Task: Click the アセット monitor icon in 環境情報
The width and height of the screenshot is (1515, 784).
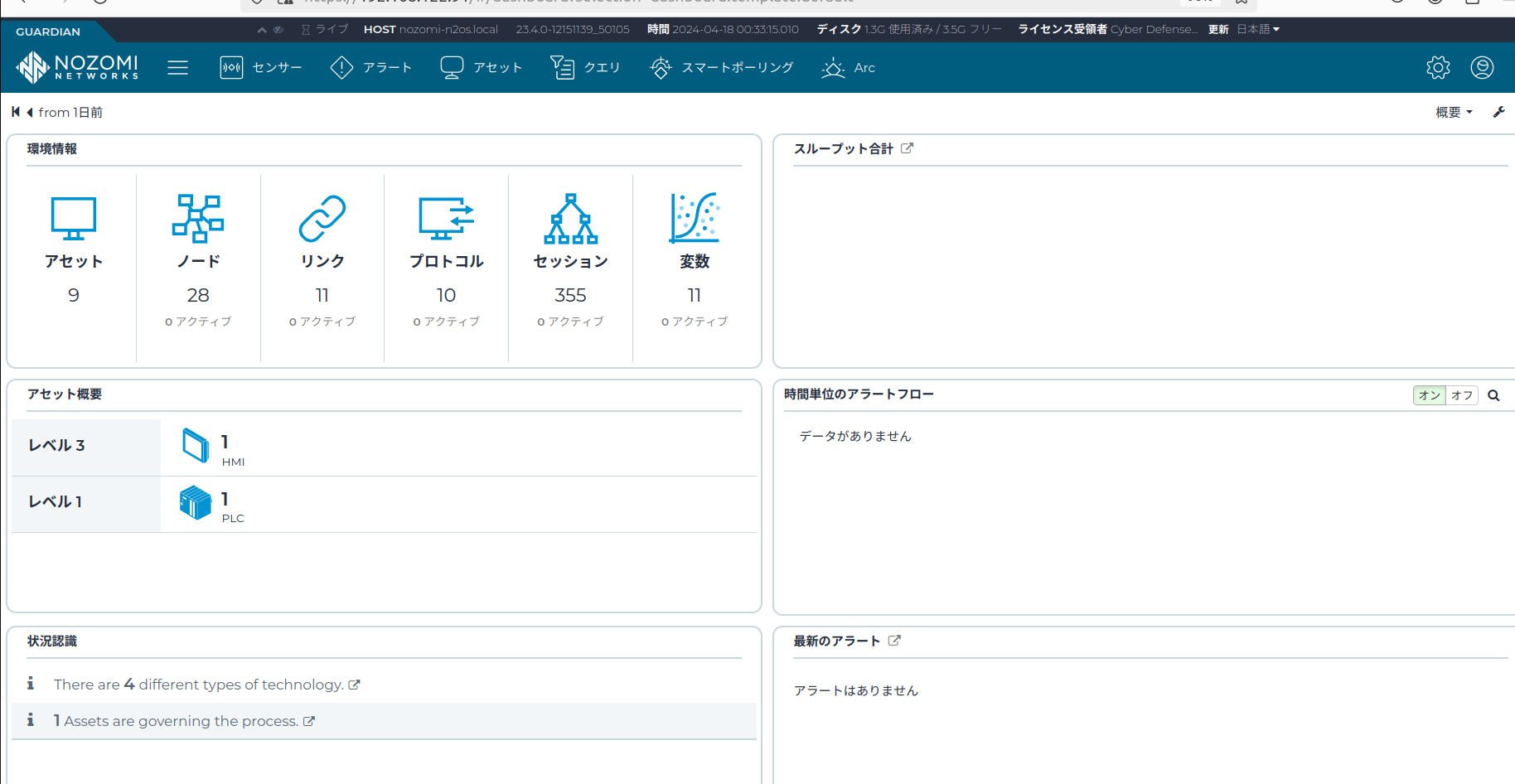Action: [74, 218]
